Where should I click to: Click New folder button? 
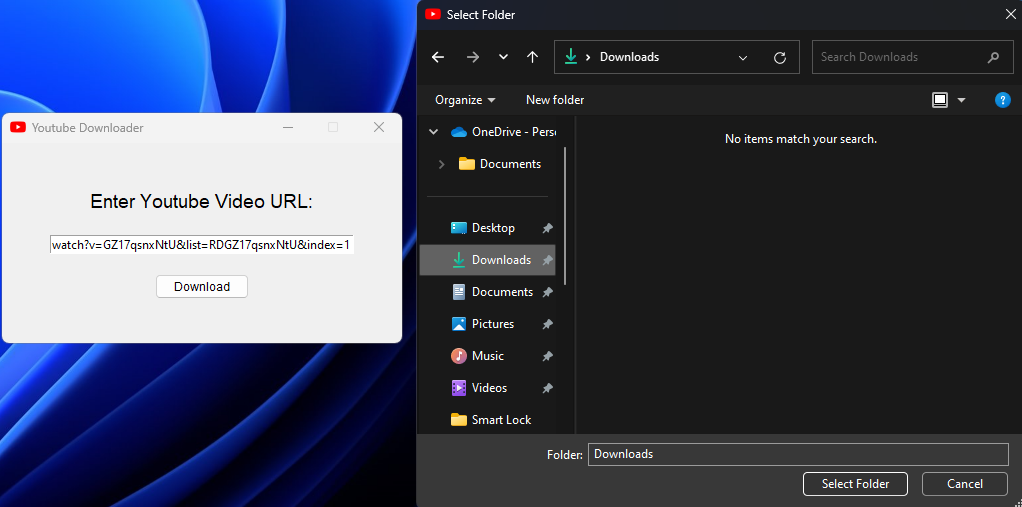[555, 100]
